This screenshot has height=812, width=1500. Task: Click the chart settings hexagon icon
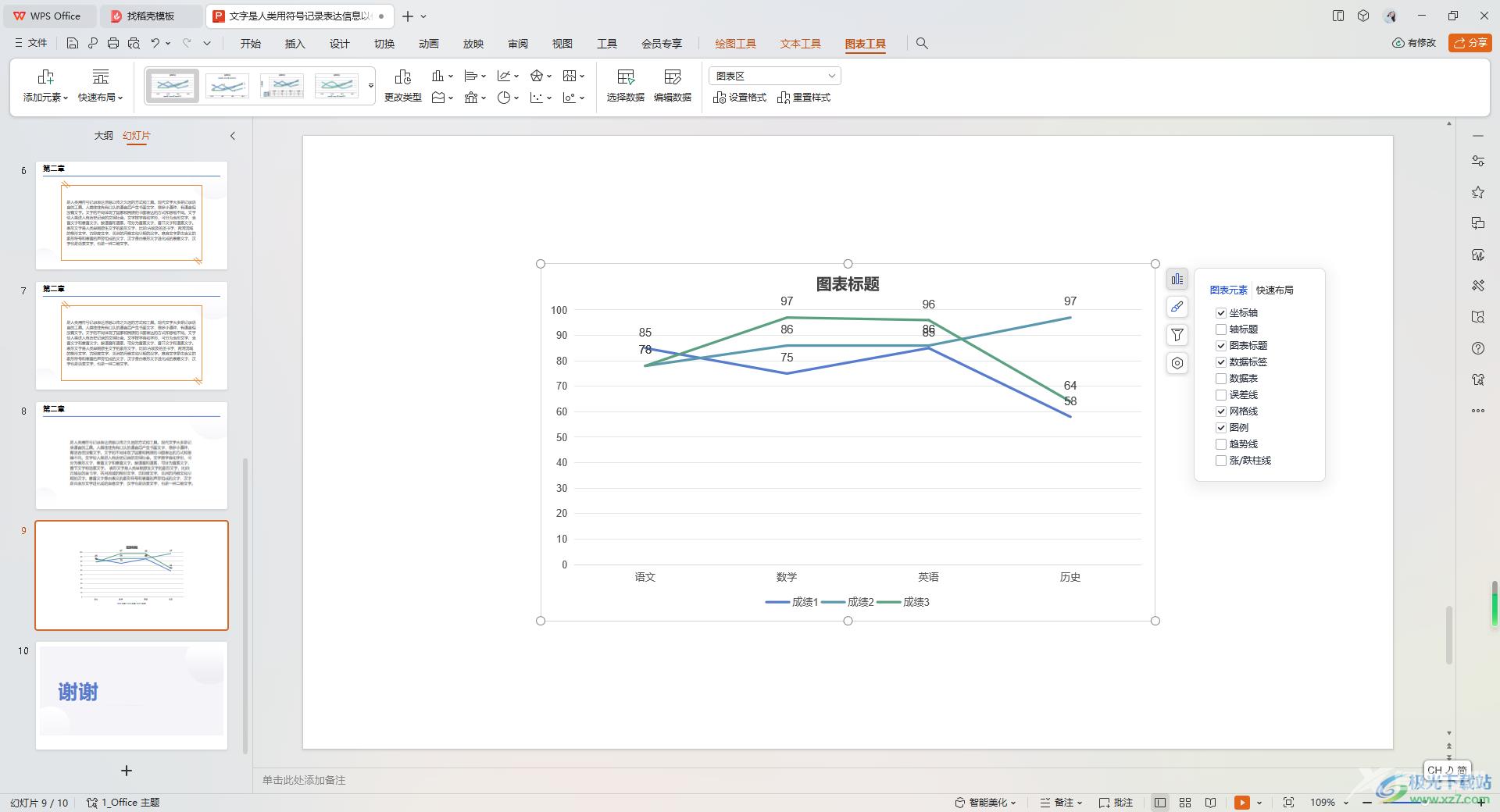point(1177,363)
